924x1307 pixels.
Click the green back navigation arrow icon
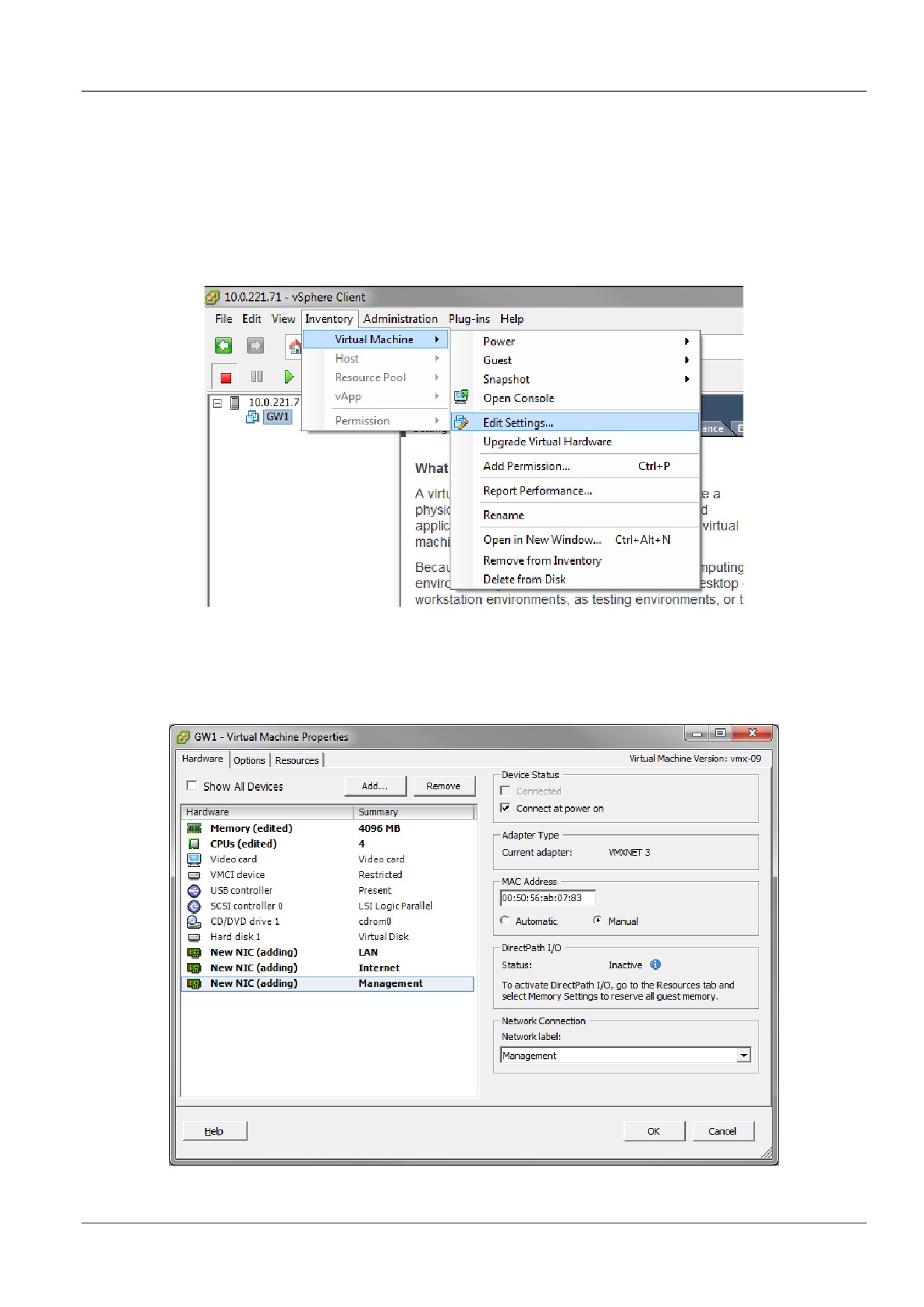pos(223,345)
